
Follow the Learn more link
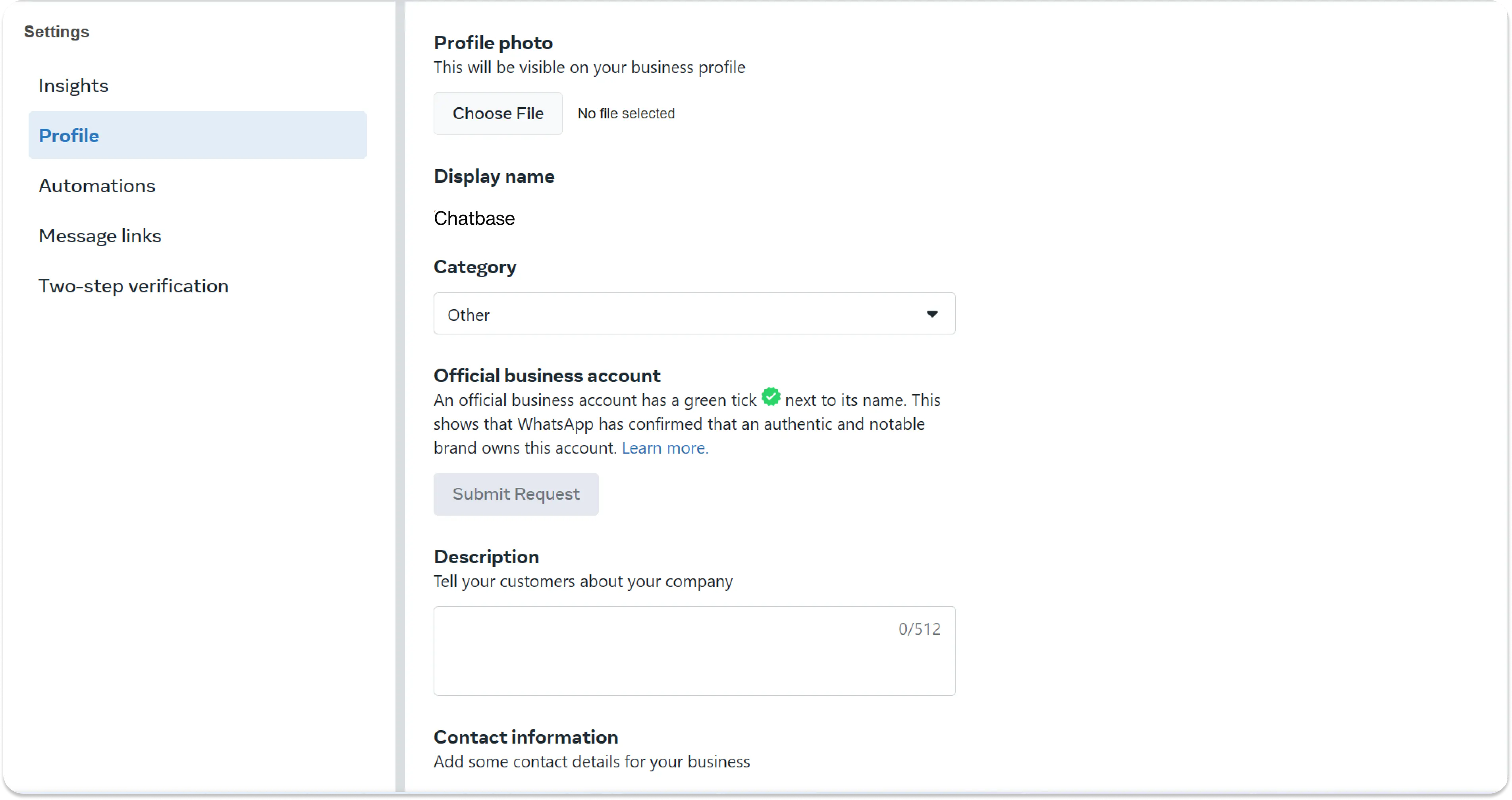coord(665,448)
